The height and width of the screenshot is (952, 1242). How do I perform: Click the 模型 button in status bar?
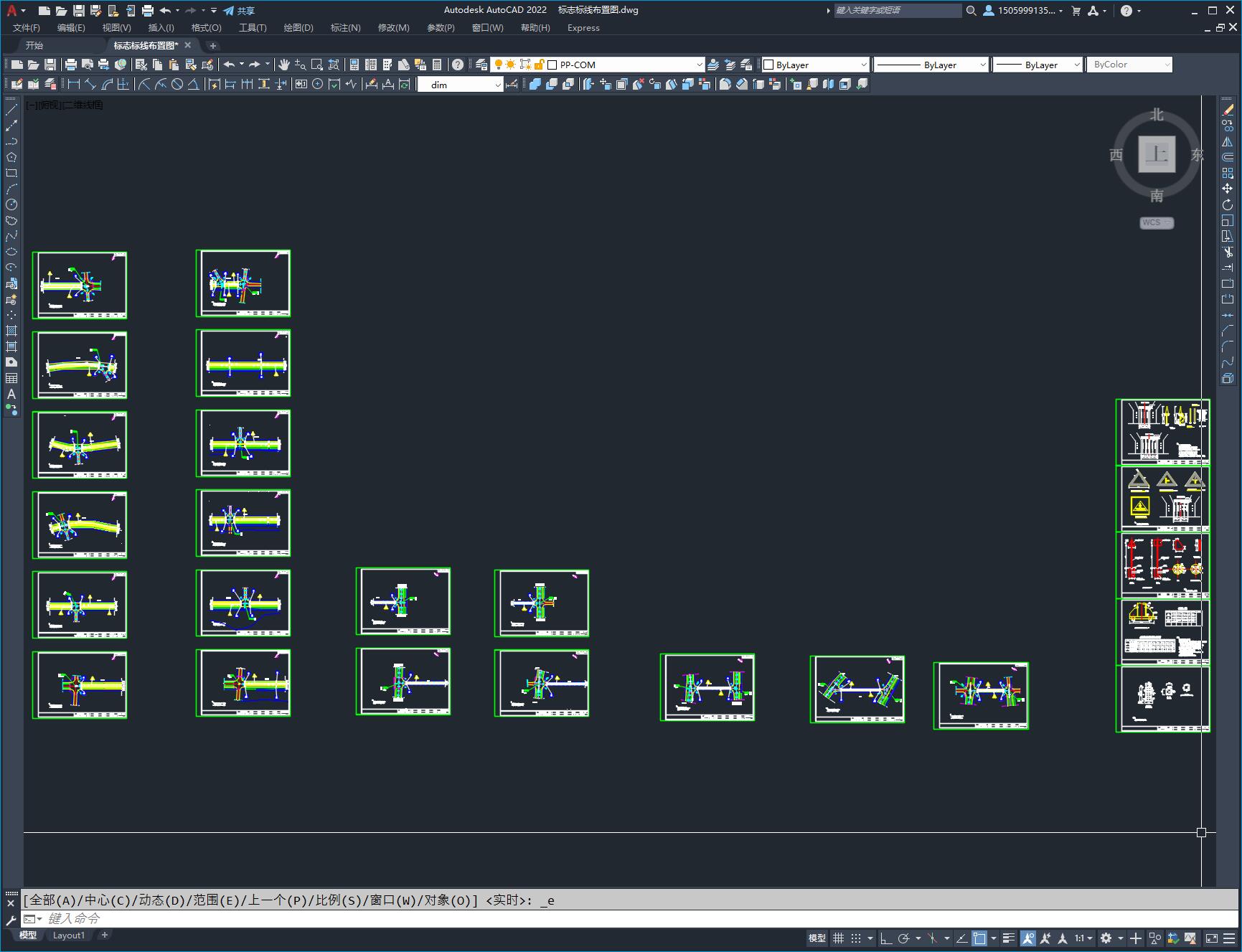point(817,938)
